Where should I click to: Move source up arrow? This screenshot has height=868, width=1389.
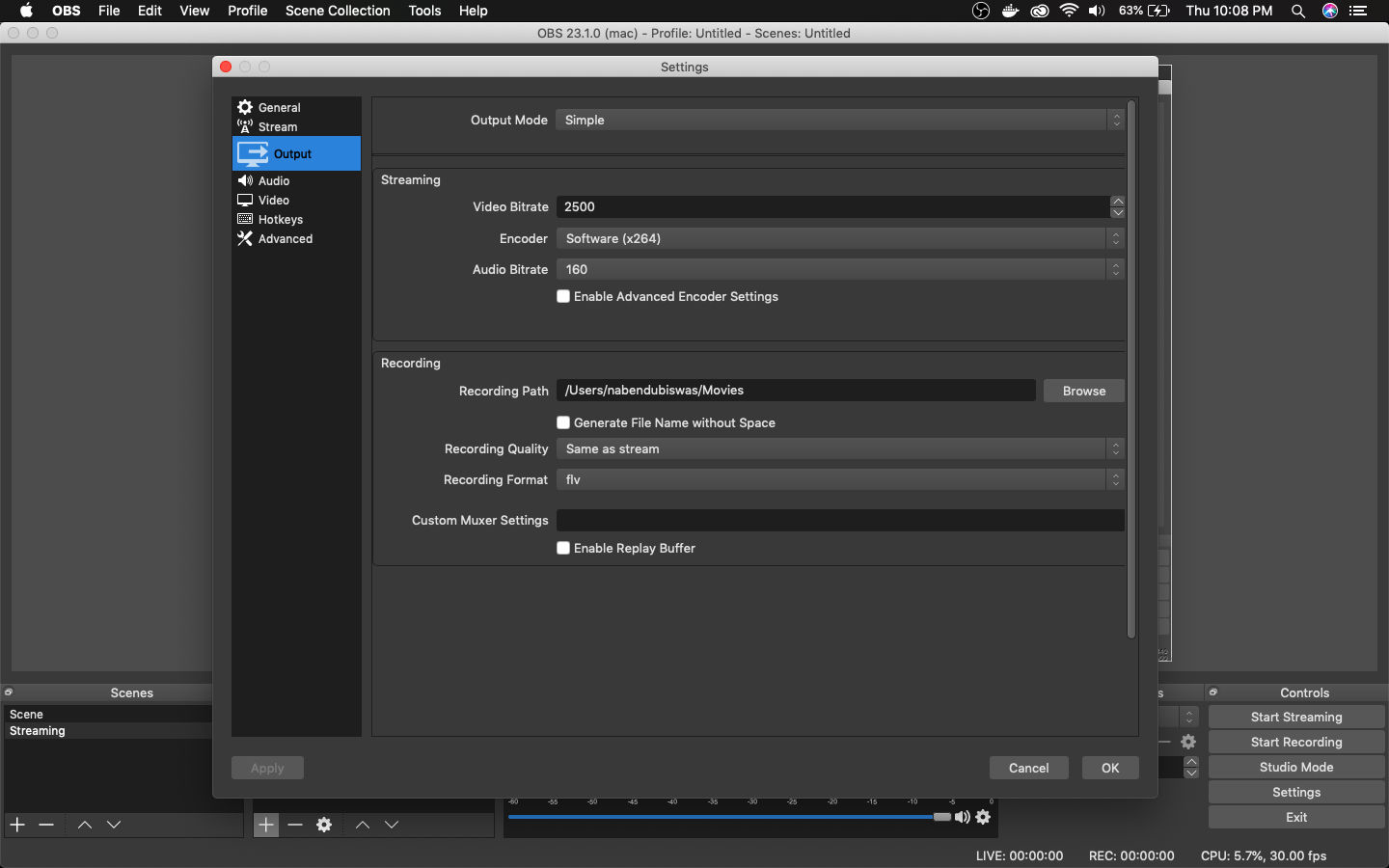click(363, 825)
